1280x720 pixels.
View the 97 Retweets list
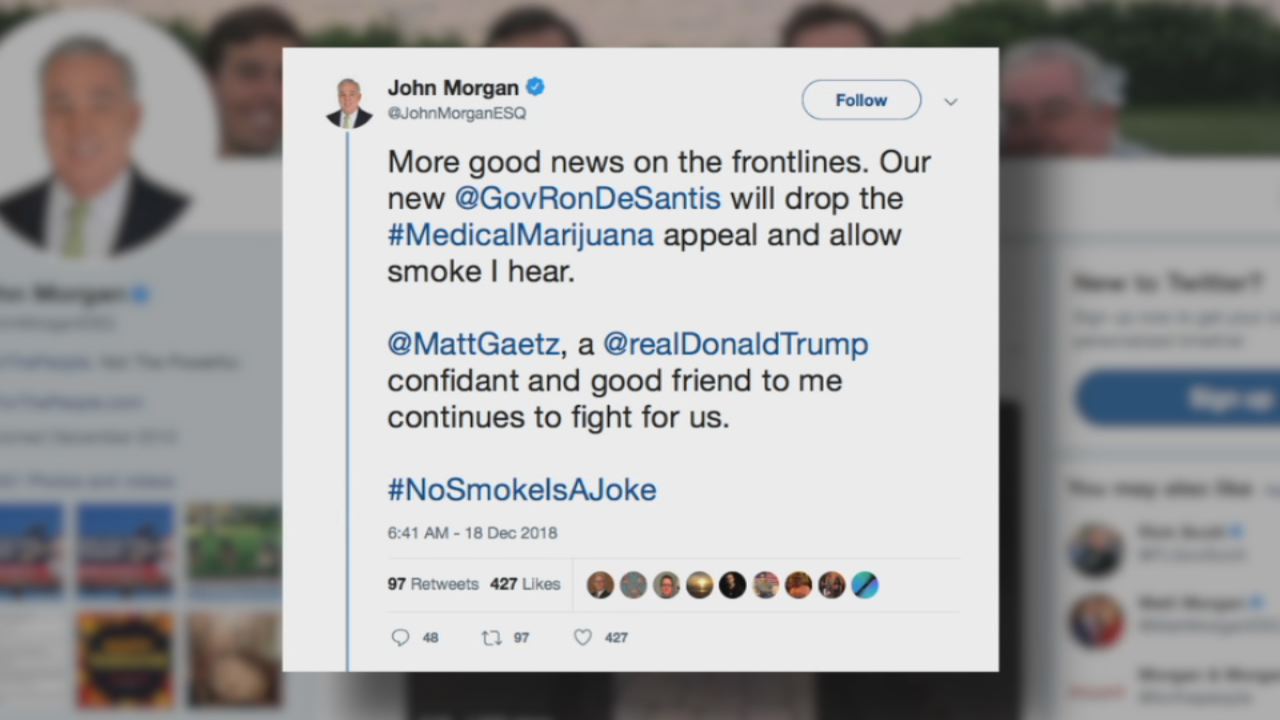433,584
